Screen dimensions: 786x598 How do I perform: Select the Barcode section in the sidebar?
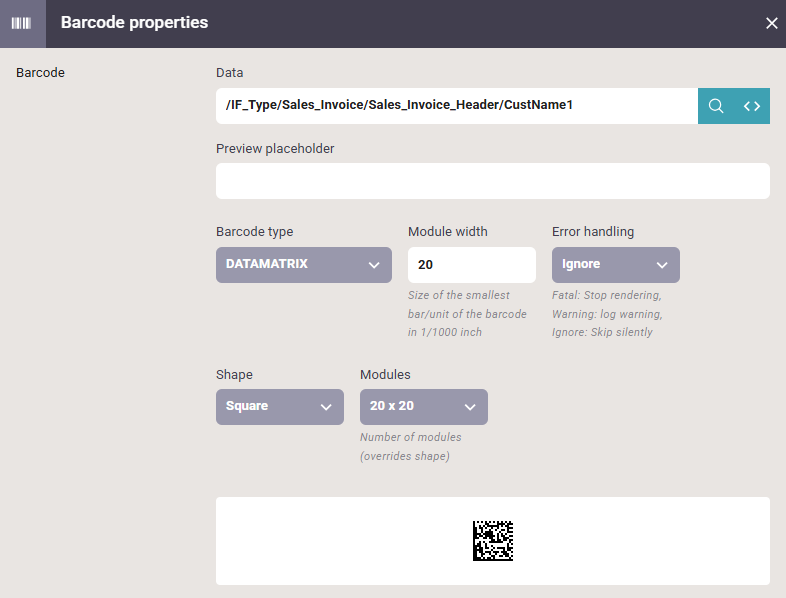pyautogui.click(x=40, y=73)
